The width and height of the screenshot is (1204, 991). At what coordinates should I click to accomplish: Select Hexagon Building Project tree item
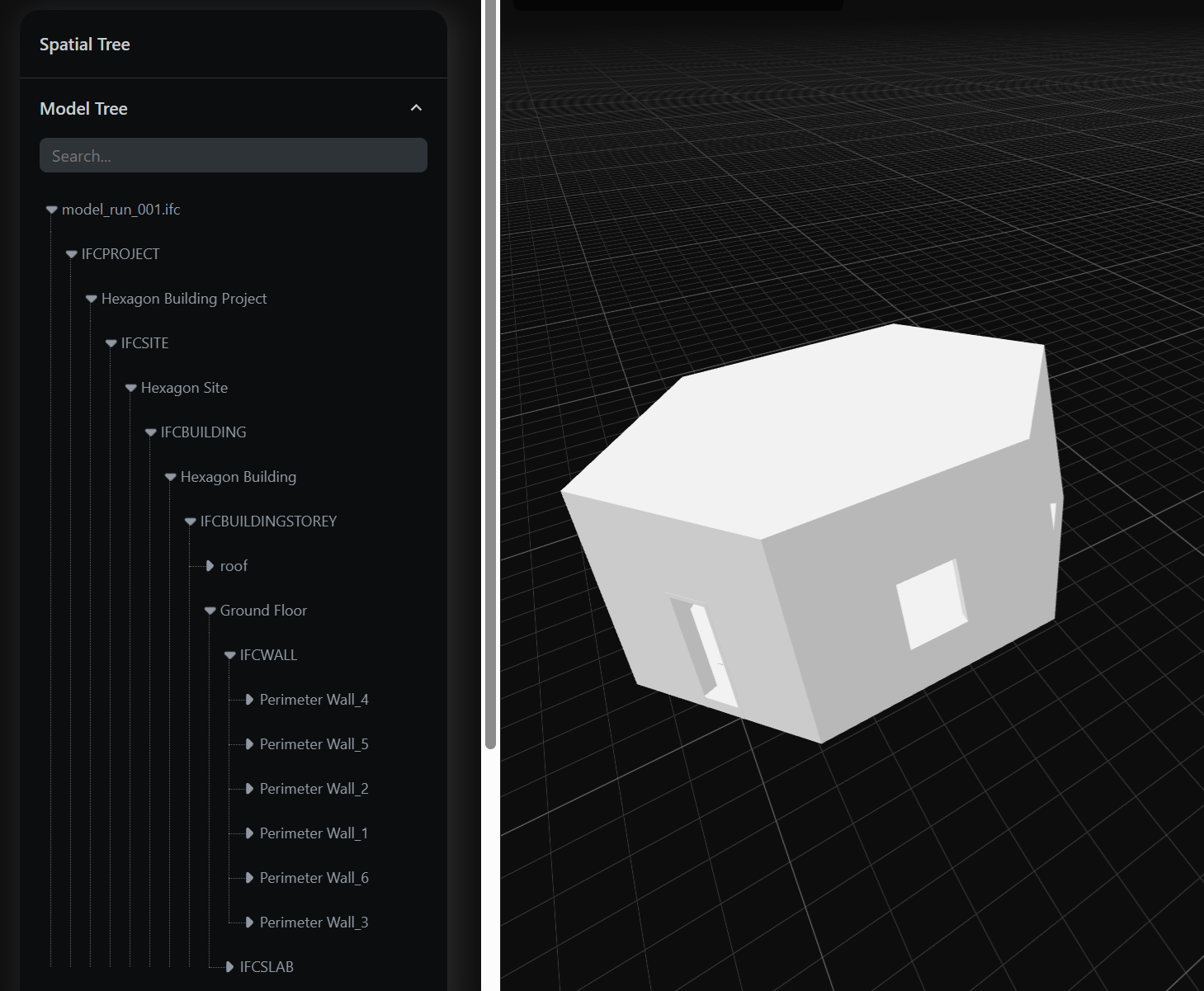(183, 299)
